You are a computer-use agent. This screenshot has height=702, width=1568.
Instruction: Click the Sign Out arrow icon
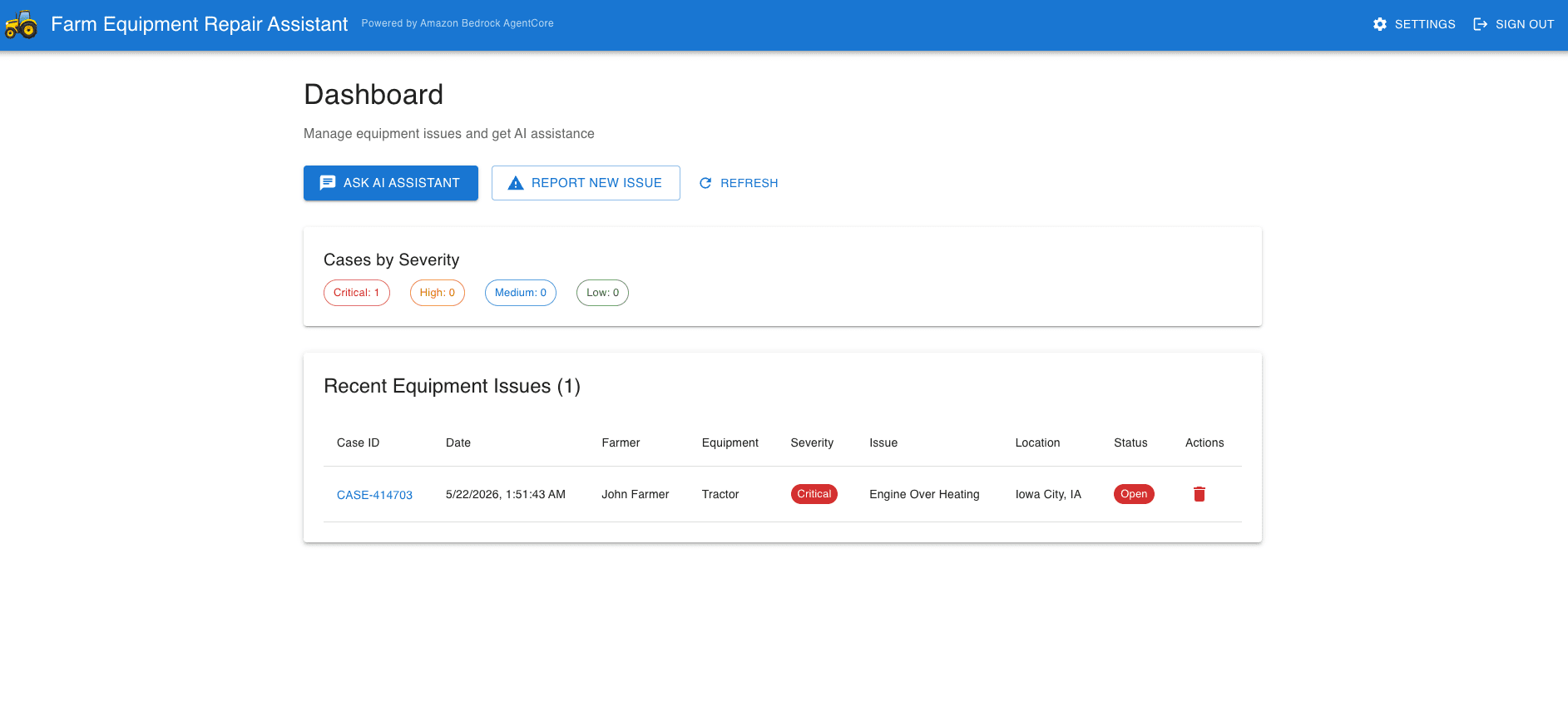click(x=1481, y=24)
